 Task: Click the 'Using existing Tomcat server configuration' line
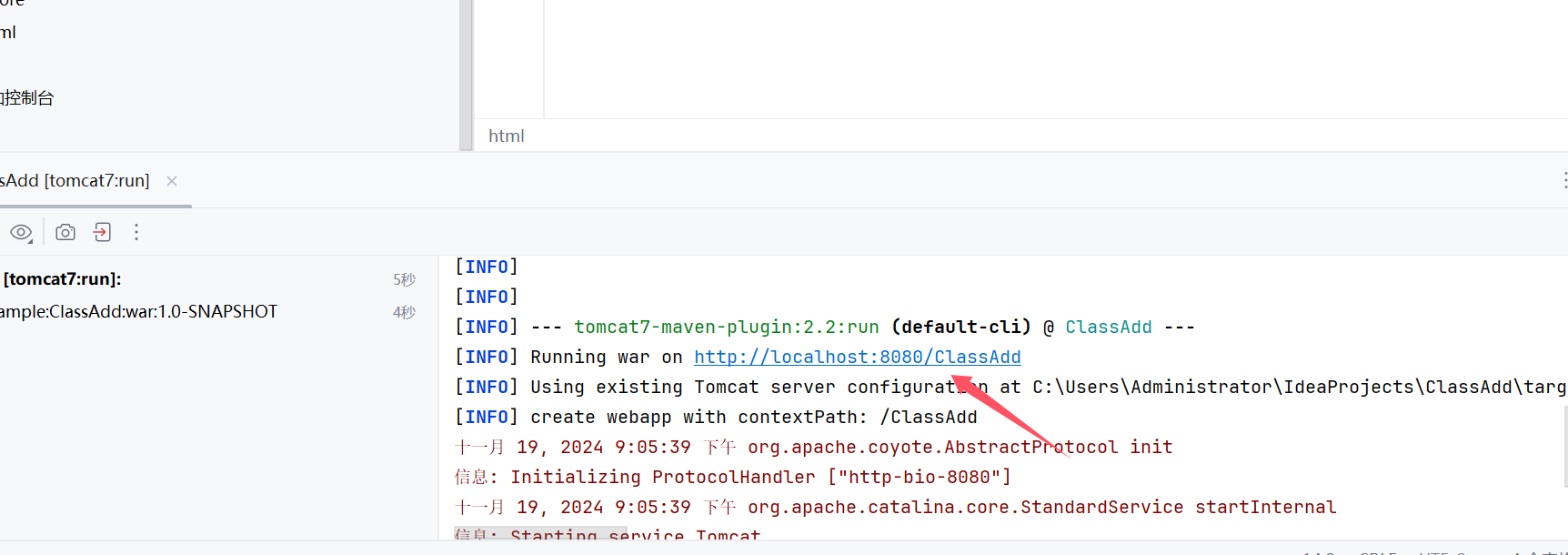pos(1010,387)
